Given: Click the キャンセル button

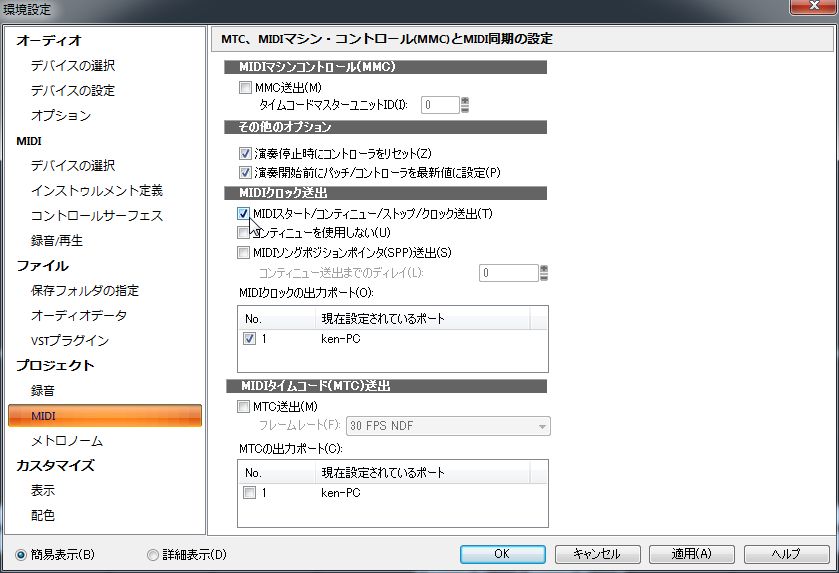Looking at the screenshot, I should pos(597,554).
